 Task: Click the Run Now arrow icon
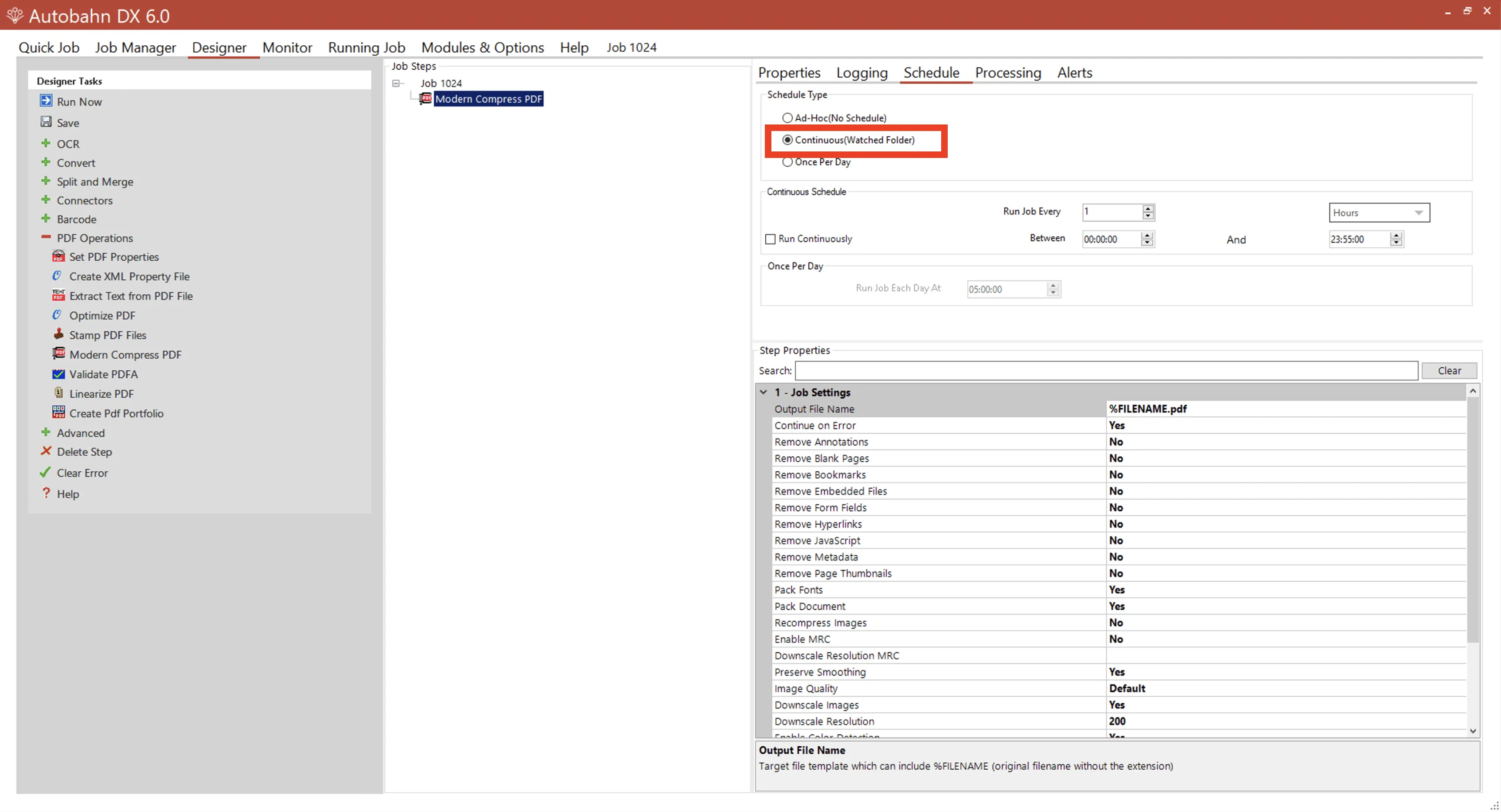(x=46, y=101)
